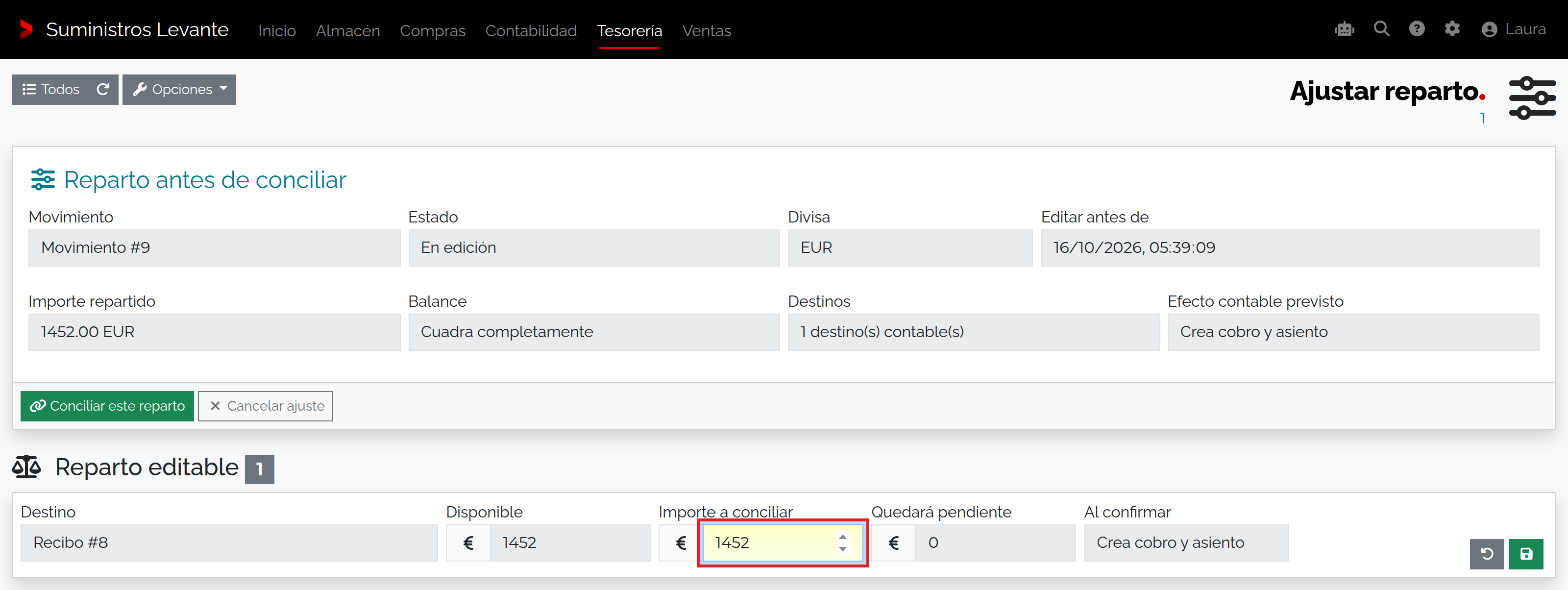This screenshot has height=590, width=1568.
Task: Click the Al confirmar field in editable row
Action: tap(1186, 542)
